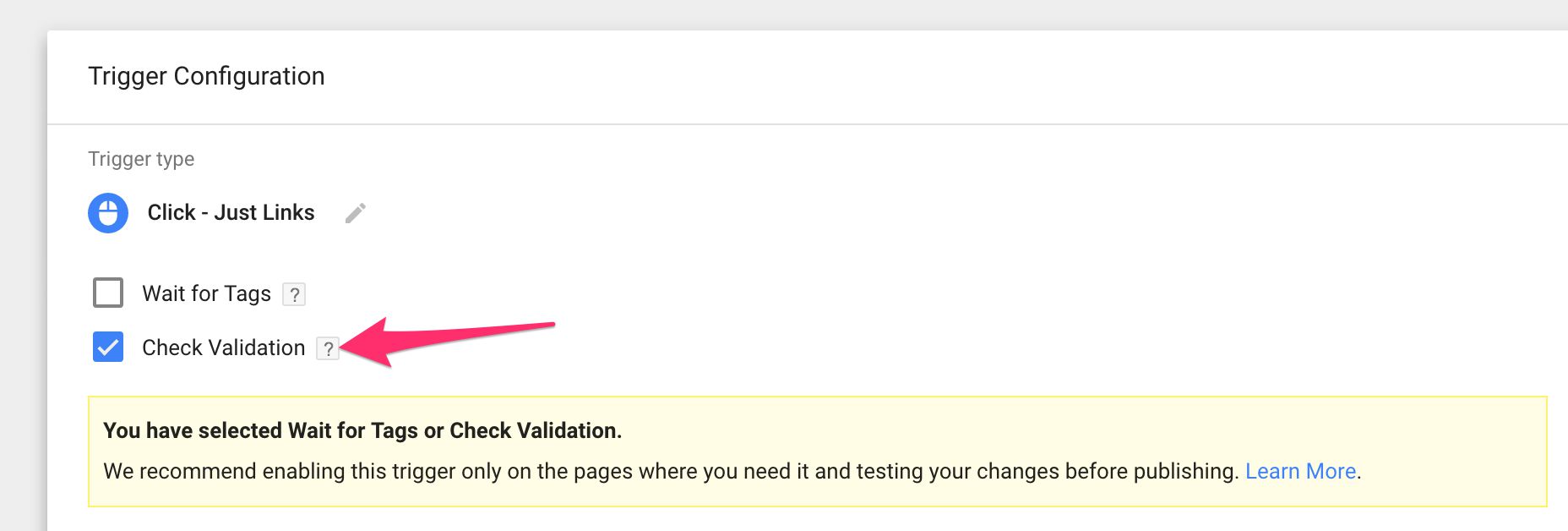Open the Wait for Tags help icon
The height and width of the screenshot is (531, 1568).
click(294, 294)
